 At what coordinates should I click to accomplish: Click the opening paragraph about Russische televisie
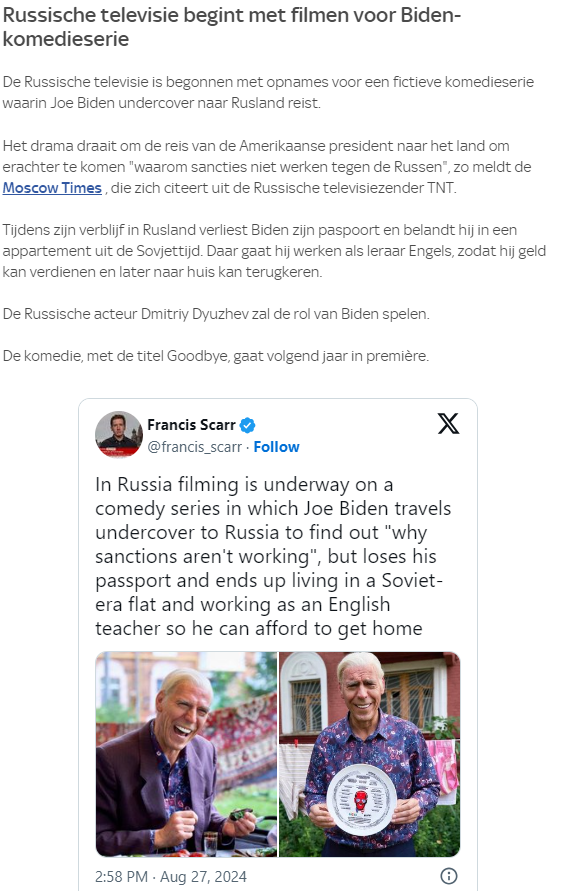tap(268, 93)
